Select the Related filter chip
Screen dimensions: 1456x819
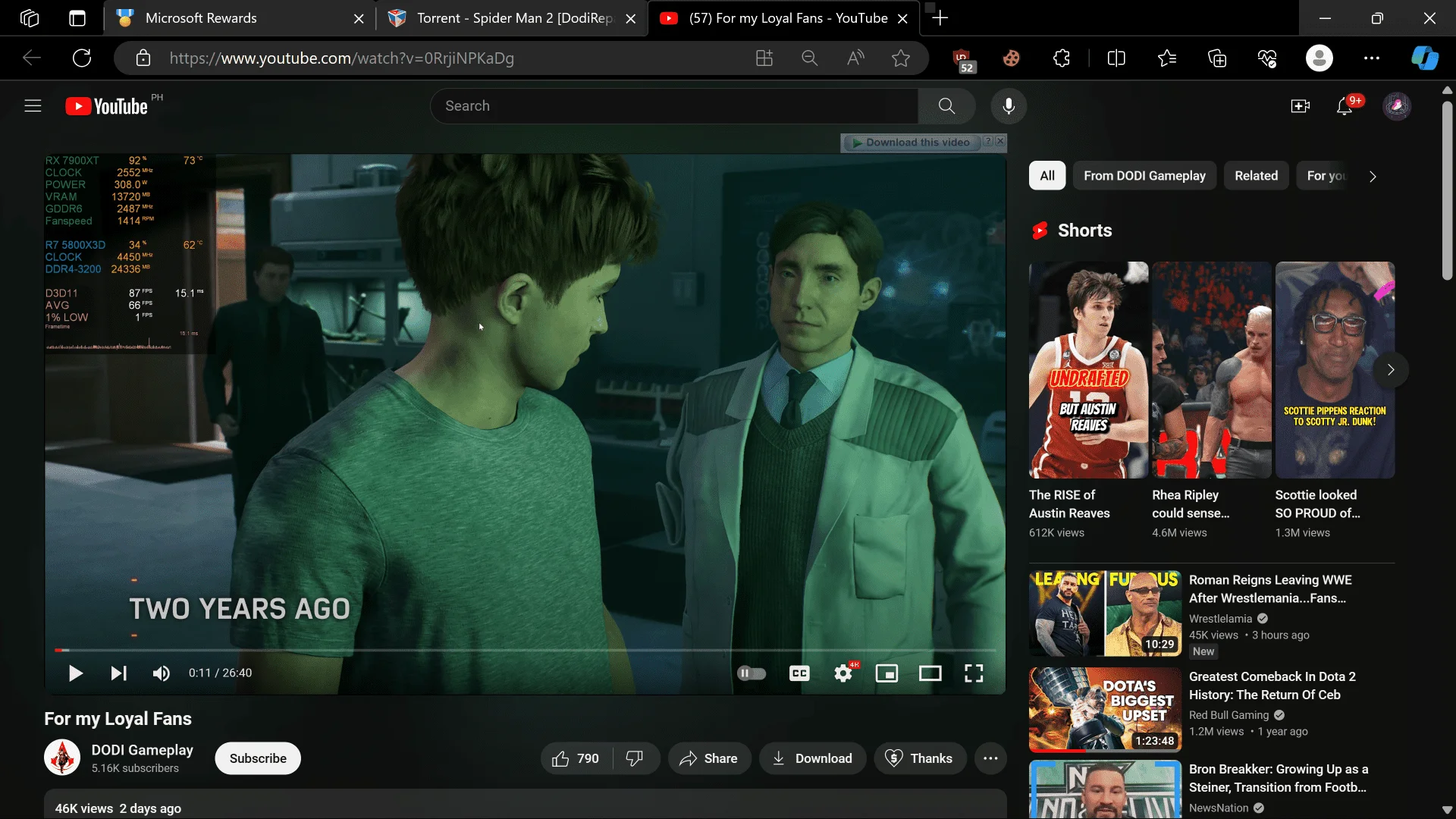1256,176
